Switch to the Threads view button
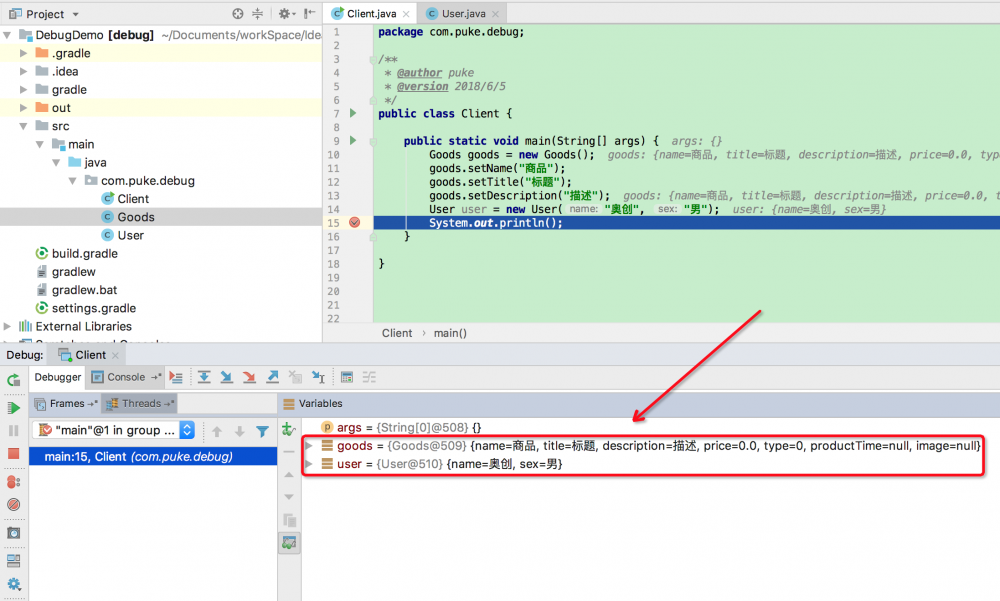The width and height of the screenshot is (1000, 601). [140, 403]
